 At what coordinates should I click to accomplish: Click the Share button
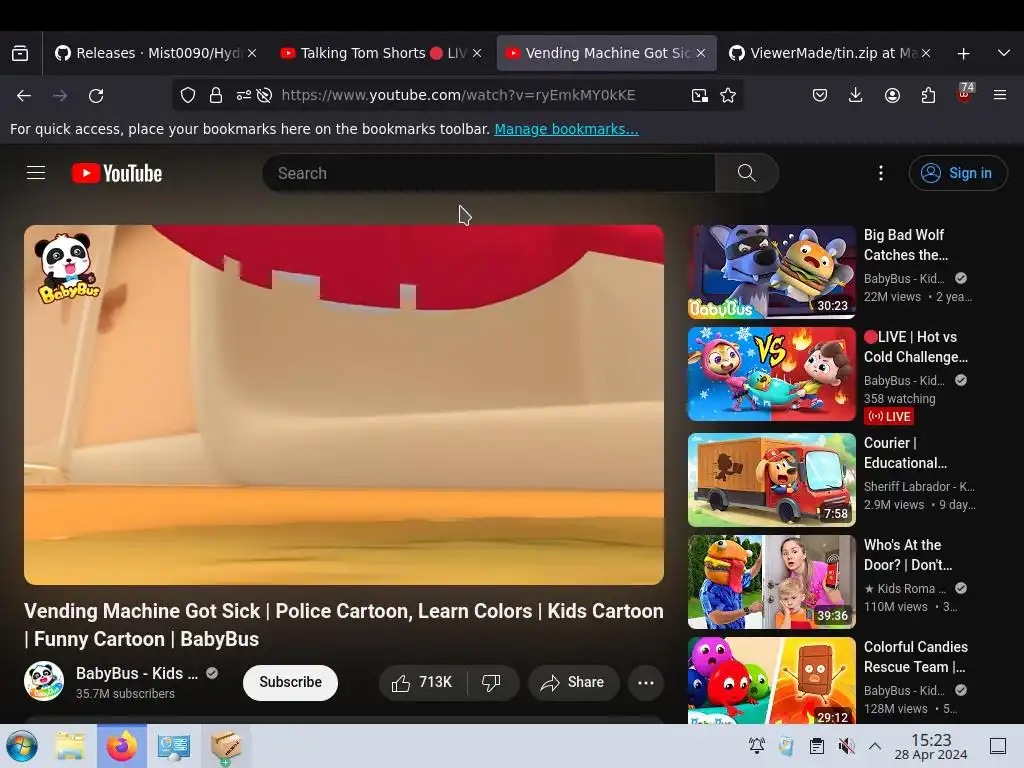tap(573, 682)
